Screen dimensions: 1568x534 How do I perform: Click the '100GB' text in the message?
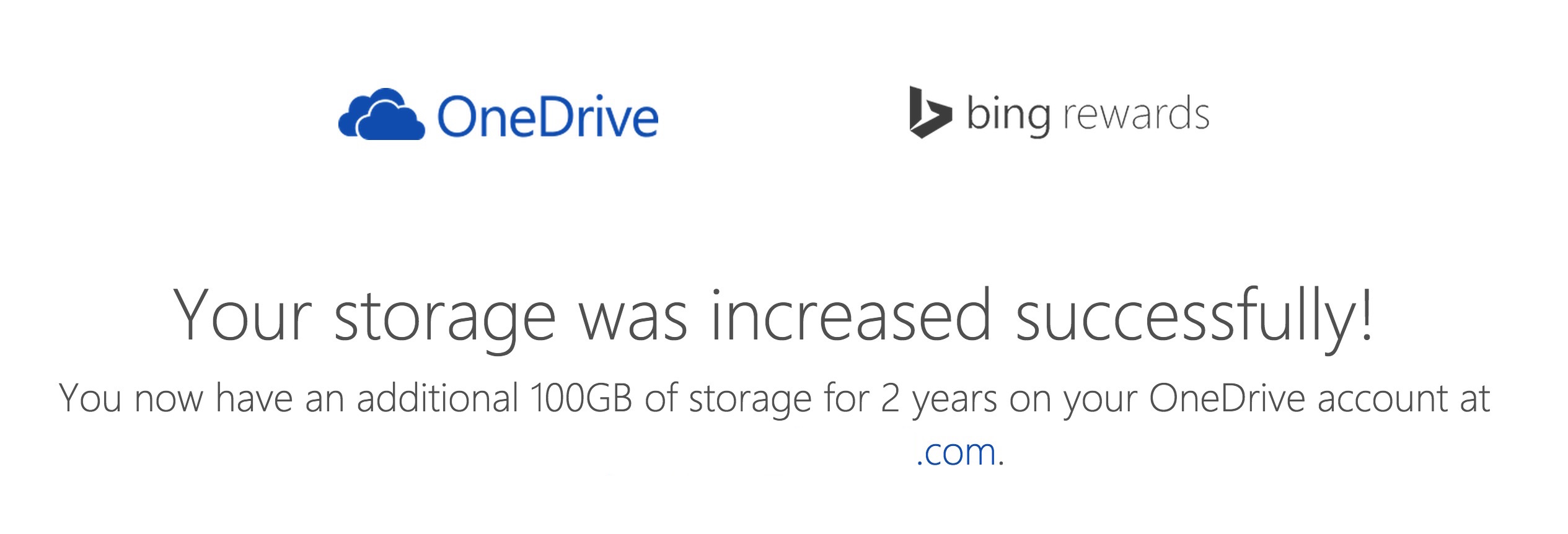coord(581,398)
